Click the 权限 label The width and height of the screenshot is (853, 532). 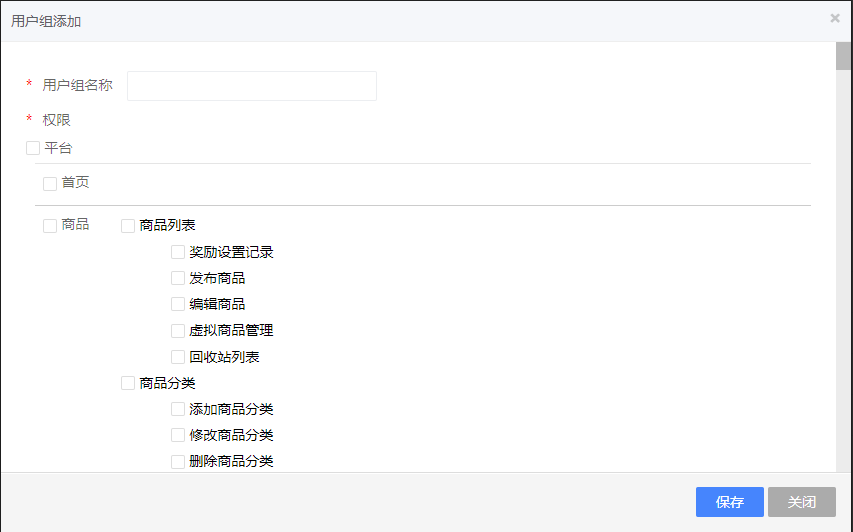(57, 120)
